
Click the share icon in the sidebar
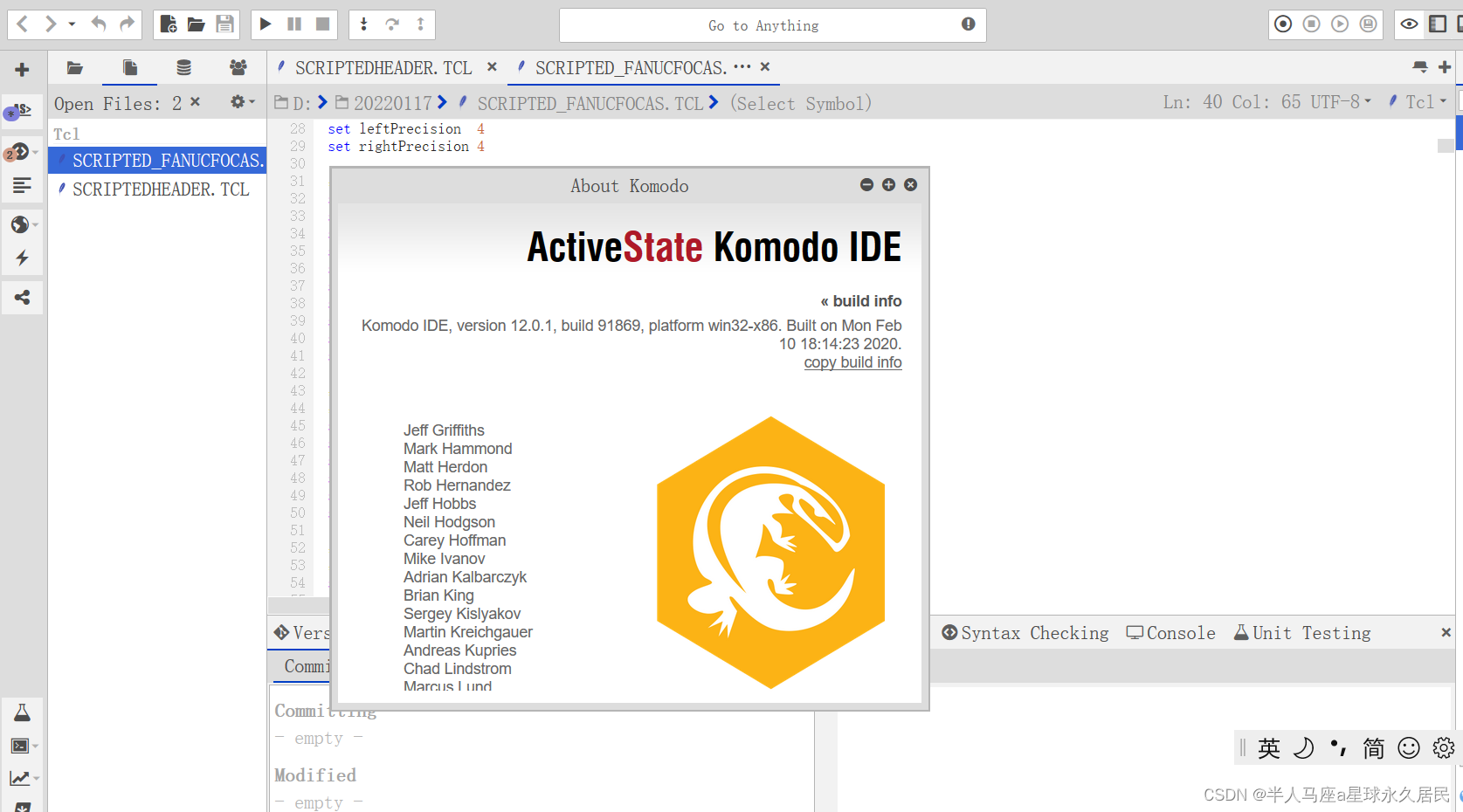[22, 298]
